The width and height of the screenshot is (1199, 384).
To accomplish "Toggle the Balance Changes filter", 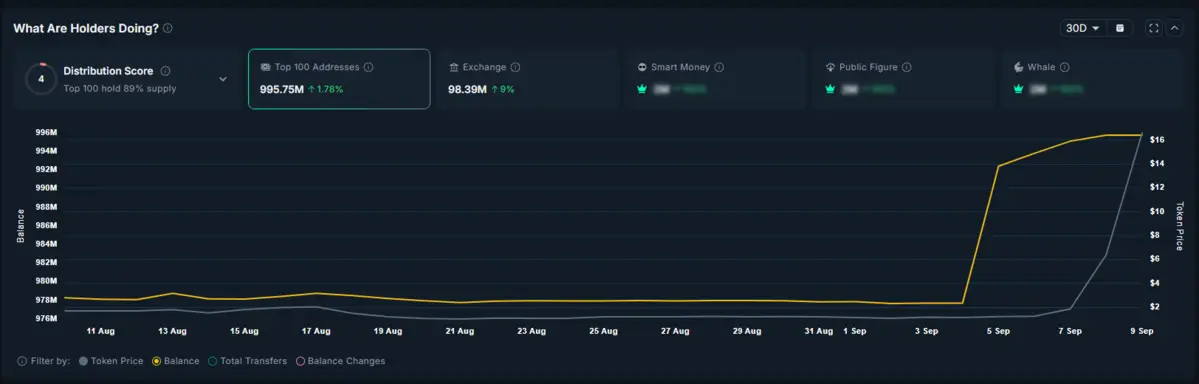I will [340, 360].
